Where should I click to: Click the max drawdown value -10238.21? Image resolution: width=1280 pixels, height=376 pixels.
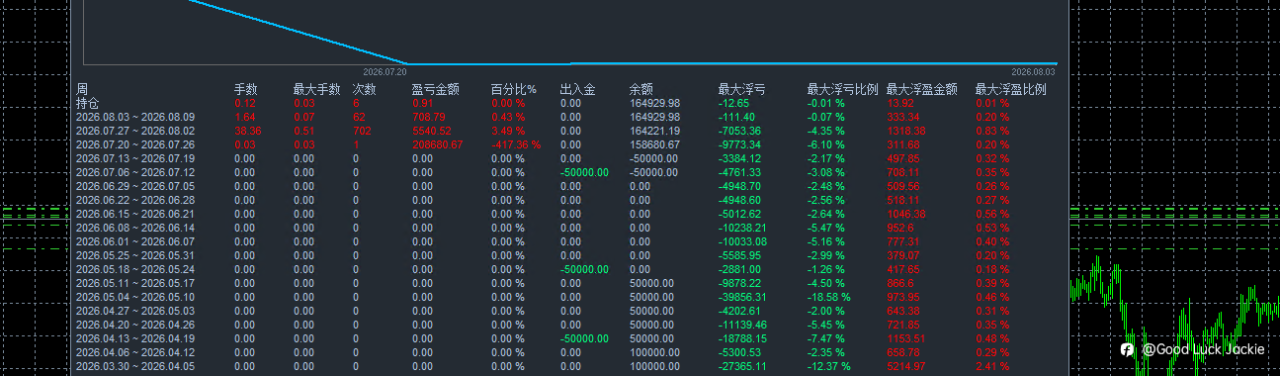click(742, 228)
